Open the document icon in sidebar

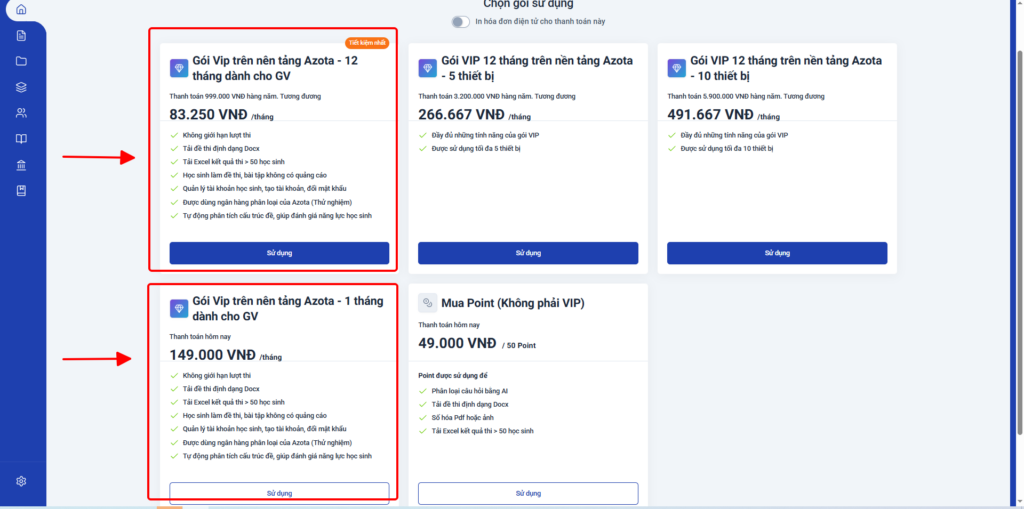click(22, 35)
